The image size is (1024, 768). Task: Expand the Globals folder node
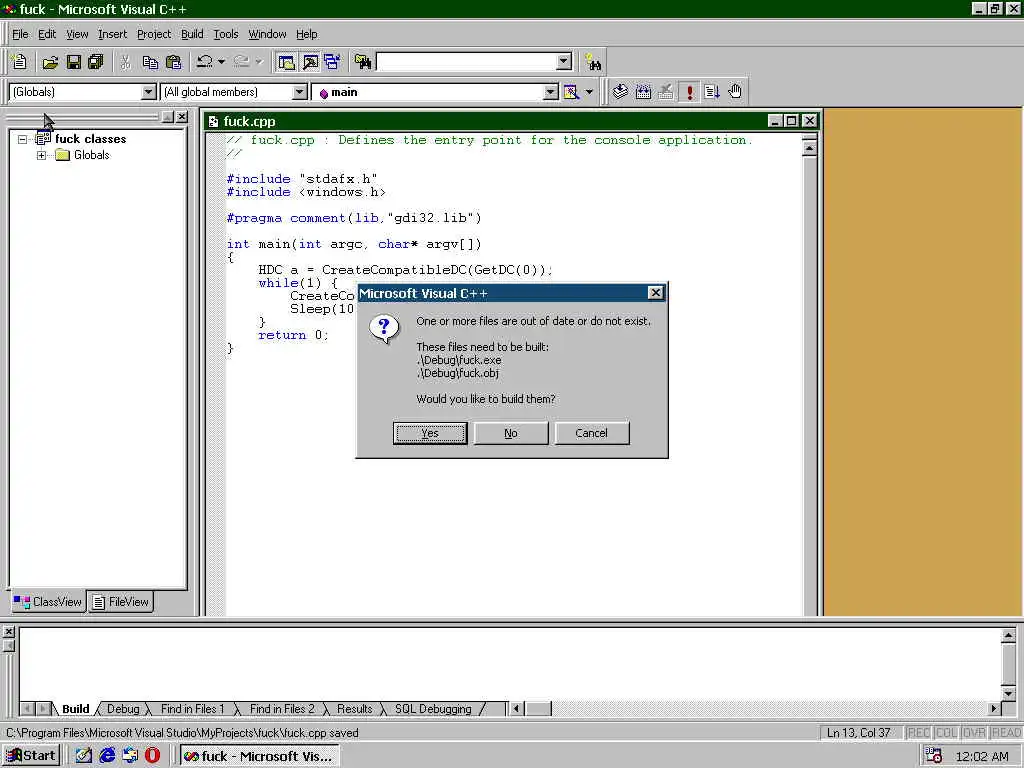(41, 155)
